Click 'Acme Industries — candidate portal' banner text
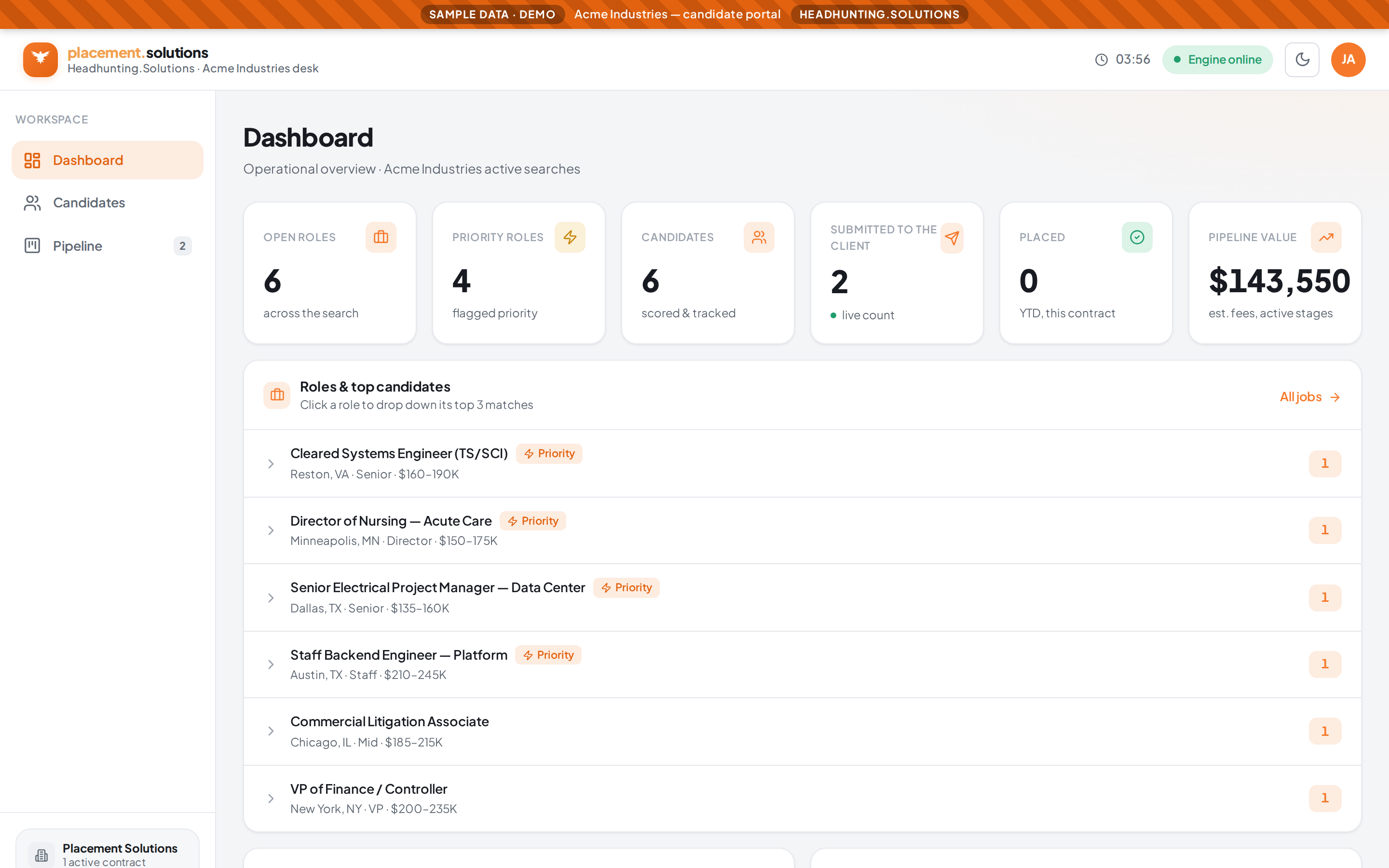Image resolution: width=1389 pixels, height=868 pixels. (x=677, y=14)
